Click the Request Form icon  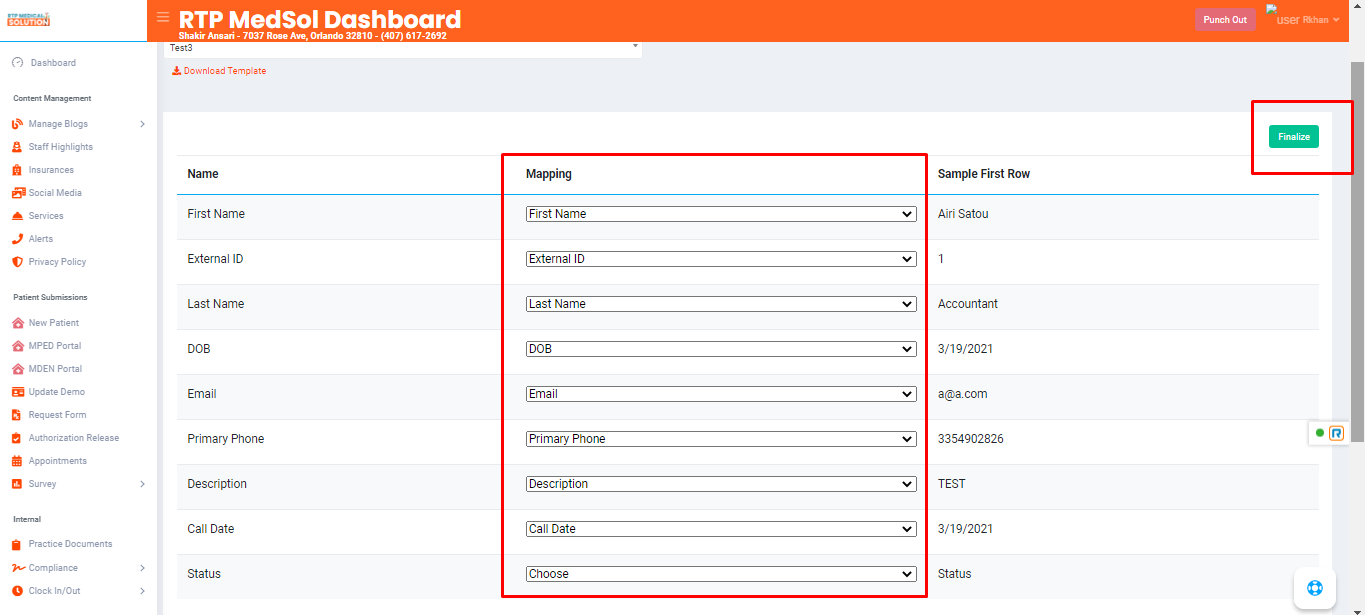click(x=17, y=415)
